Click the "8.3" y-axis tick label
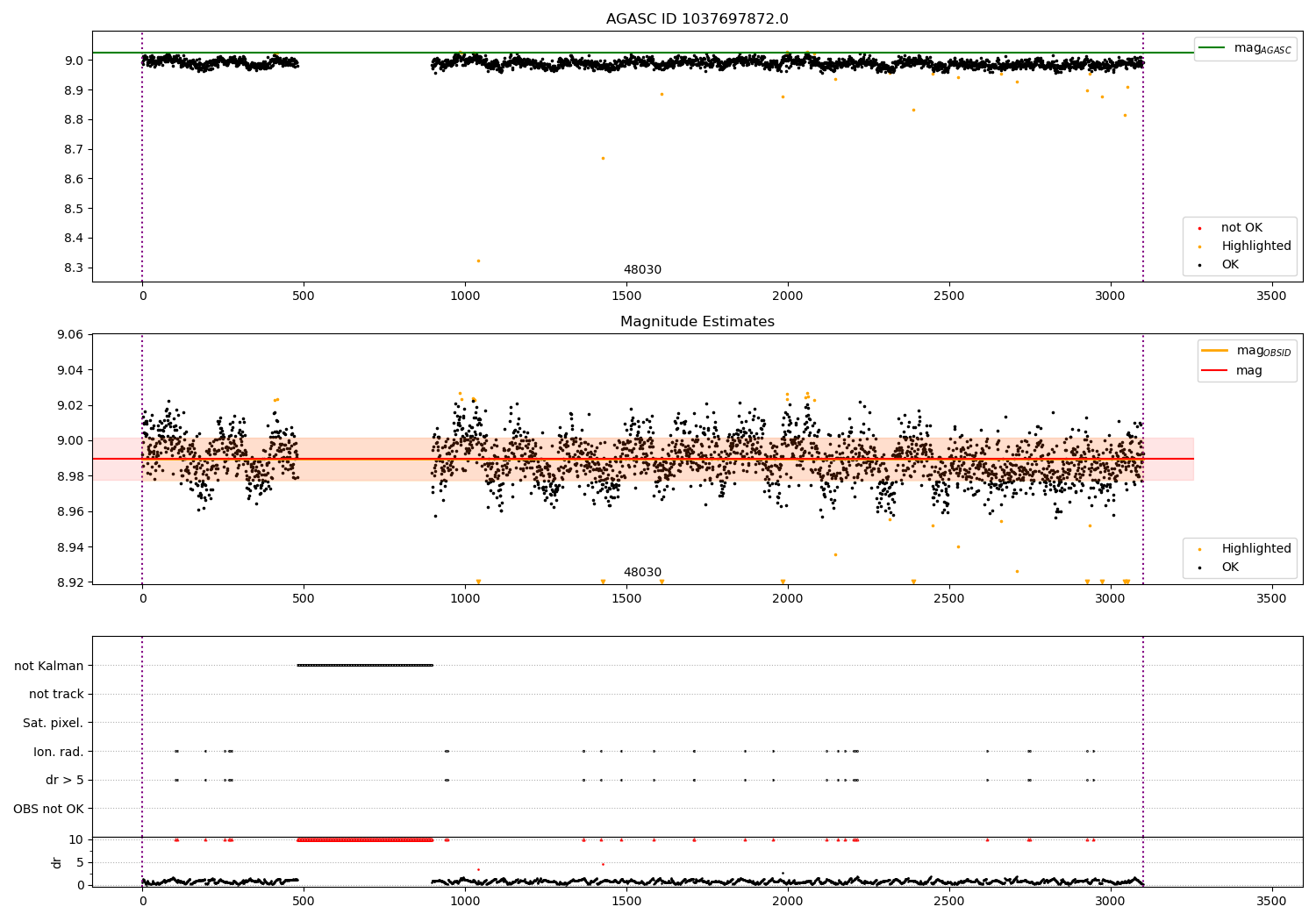This screenshot has width=1316, height=921. click(74, 268)
